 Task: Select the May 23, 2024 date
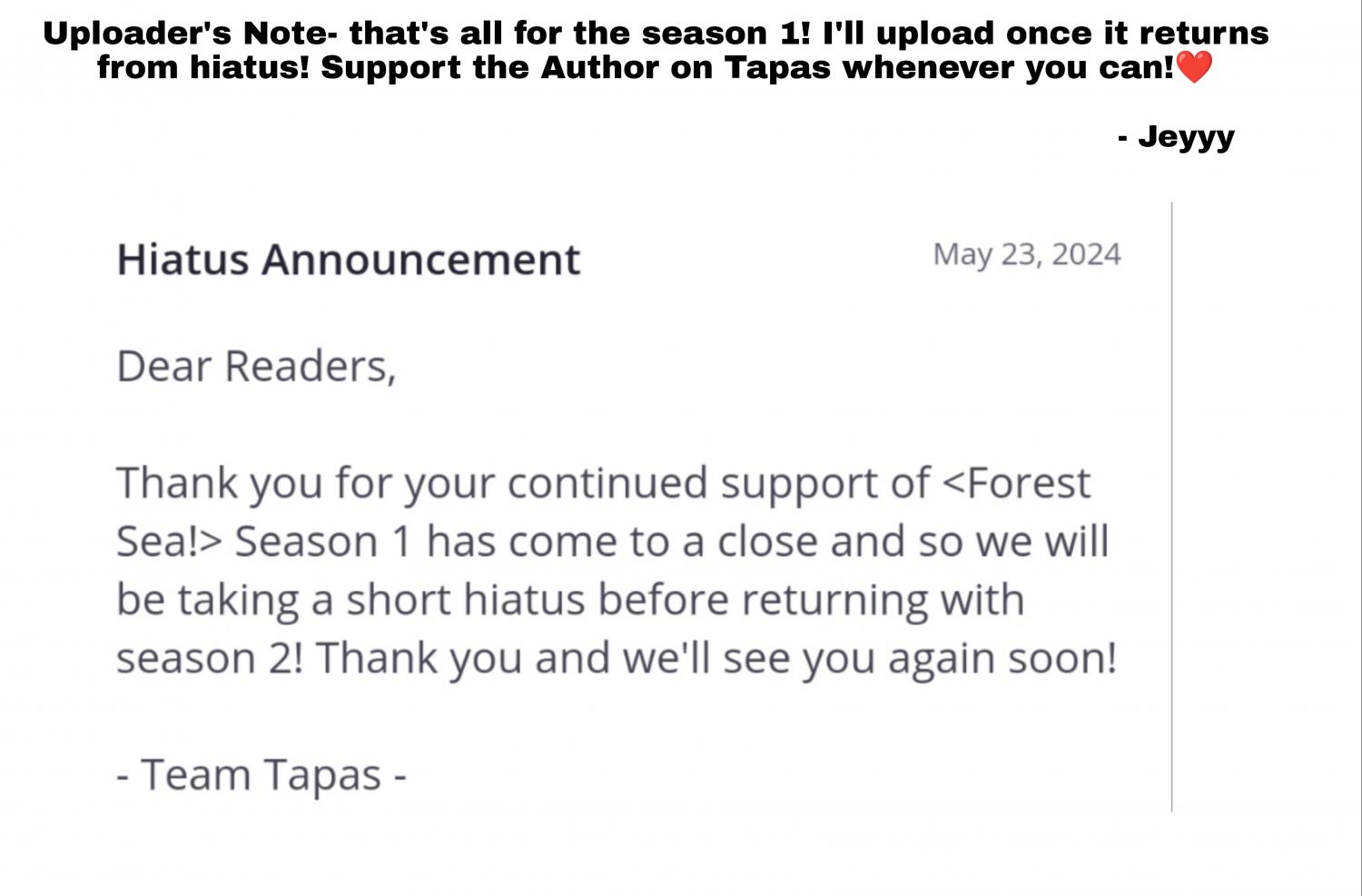tap(1026, 254)
